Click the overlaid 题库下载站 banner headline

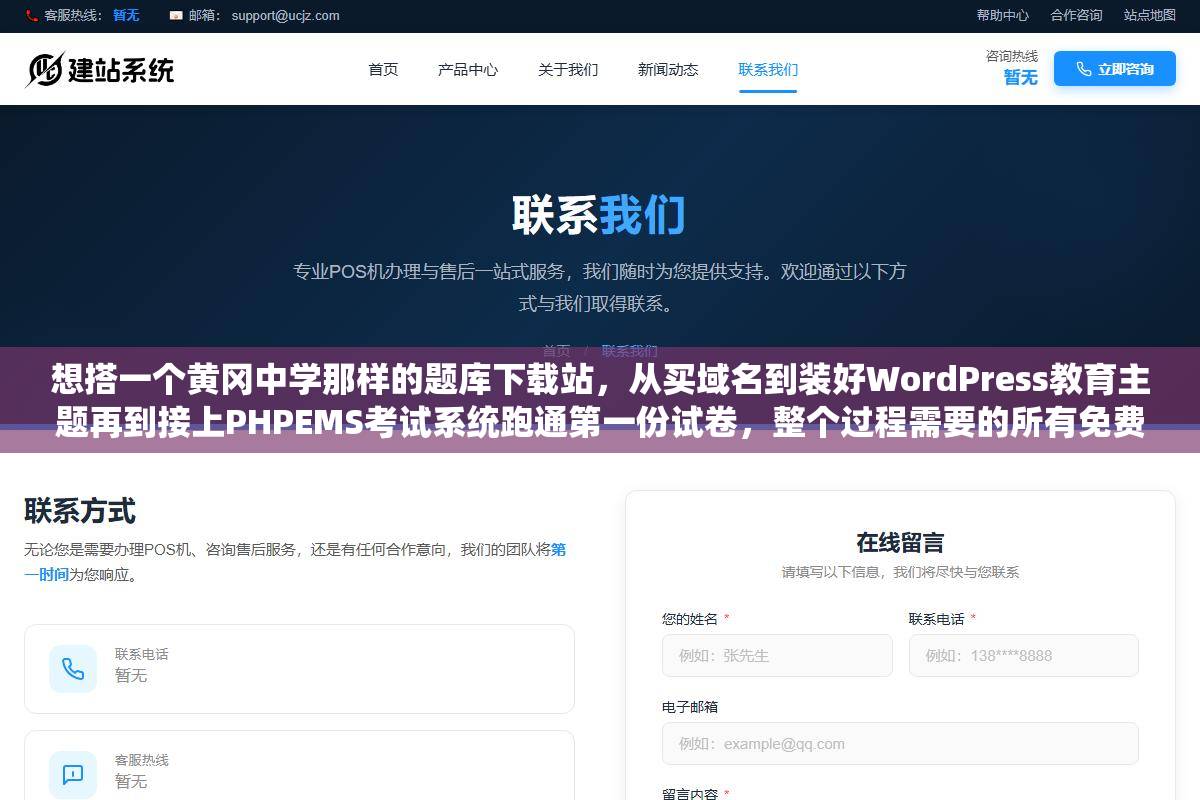(600, 402)
